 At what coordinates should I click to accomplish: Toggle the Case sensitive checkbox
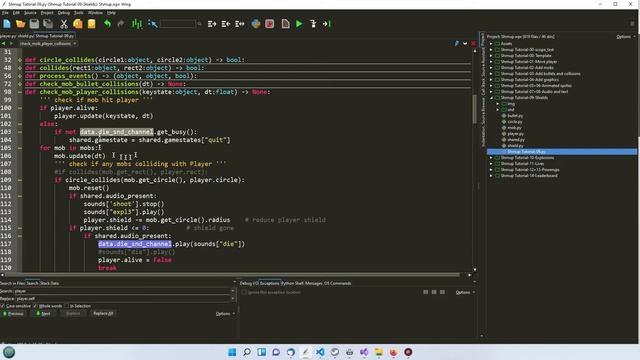(x=2, y=306)
